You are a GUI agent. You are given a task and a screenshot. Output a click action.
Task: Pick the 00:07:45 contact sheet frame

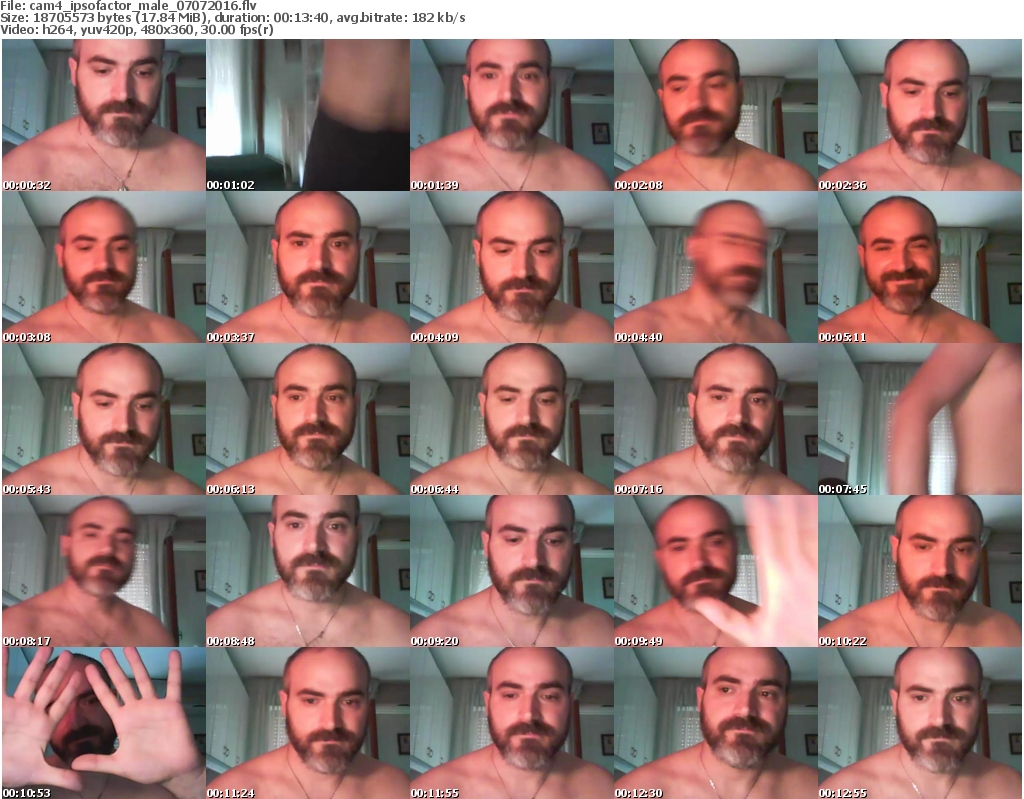920,419
